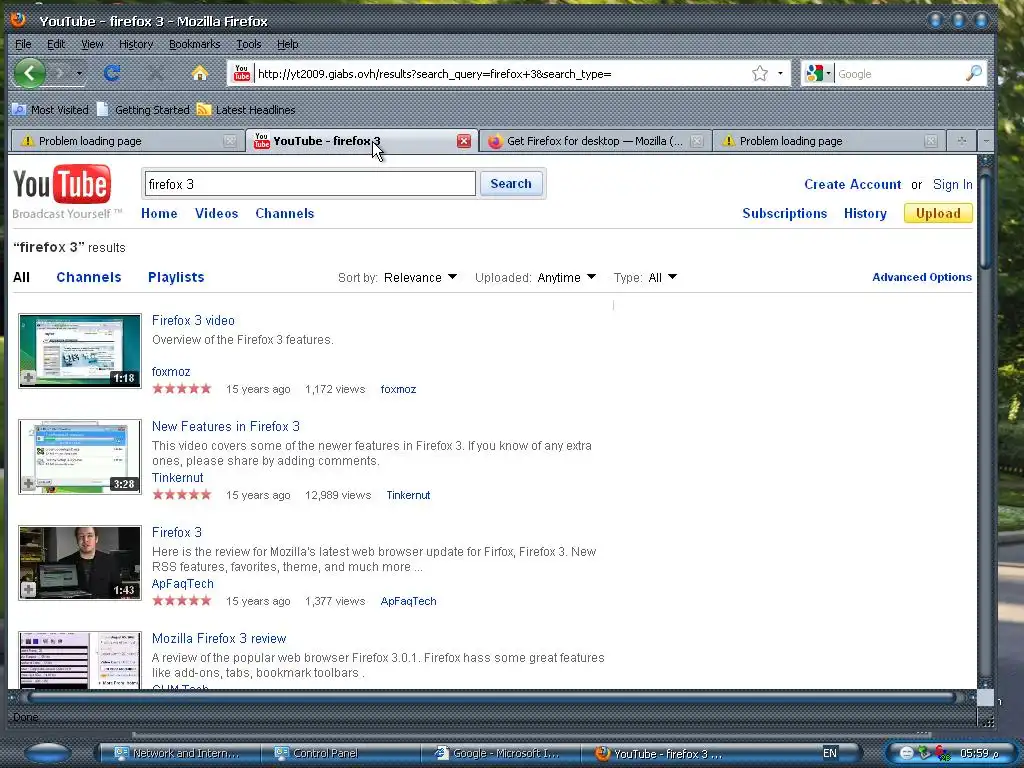Open the History menu
The height and width of the screenshot is (768, 1024).
tap(136, 44)
